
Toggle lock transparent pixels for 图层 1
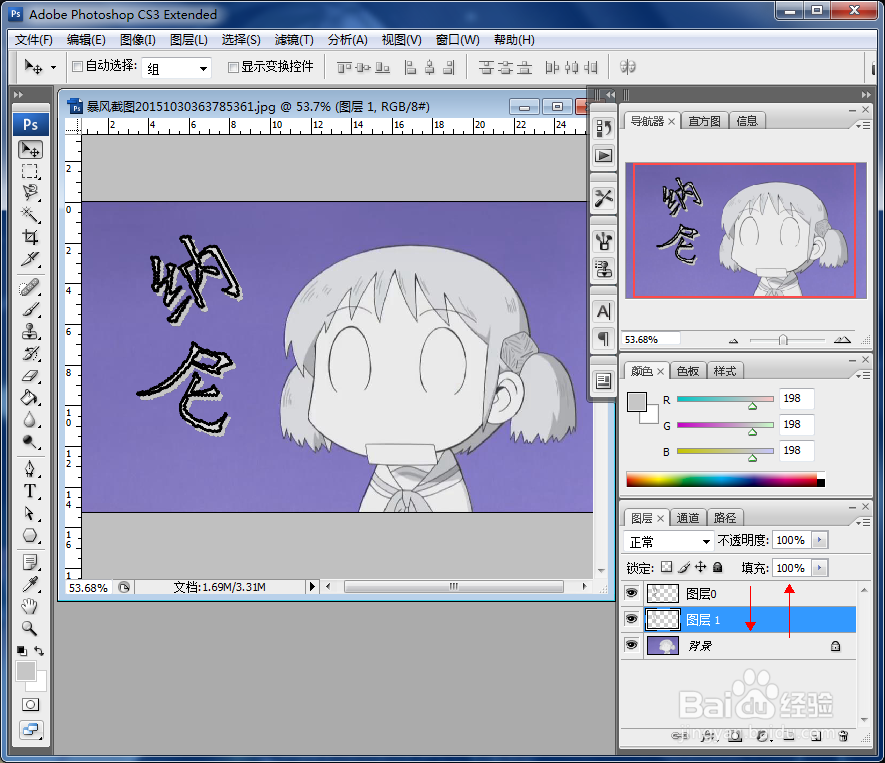pyautogui.click(x=666, y=567)
